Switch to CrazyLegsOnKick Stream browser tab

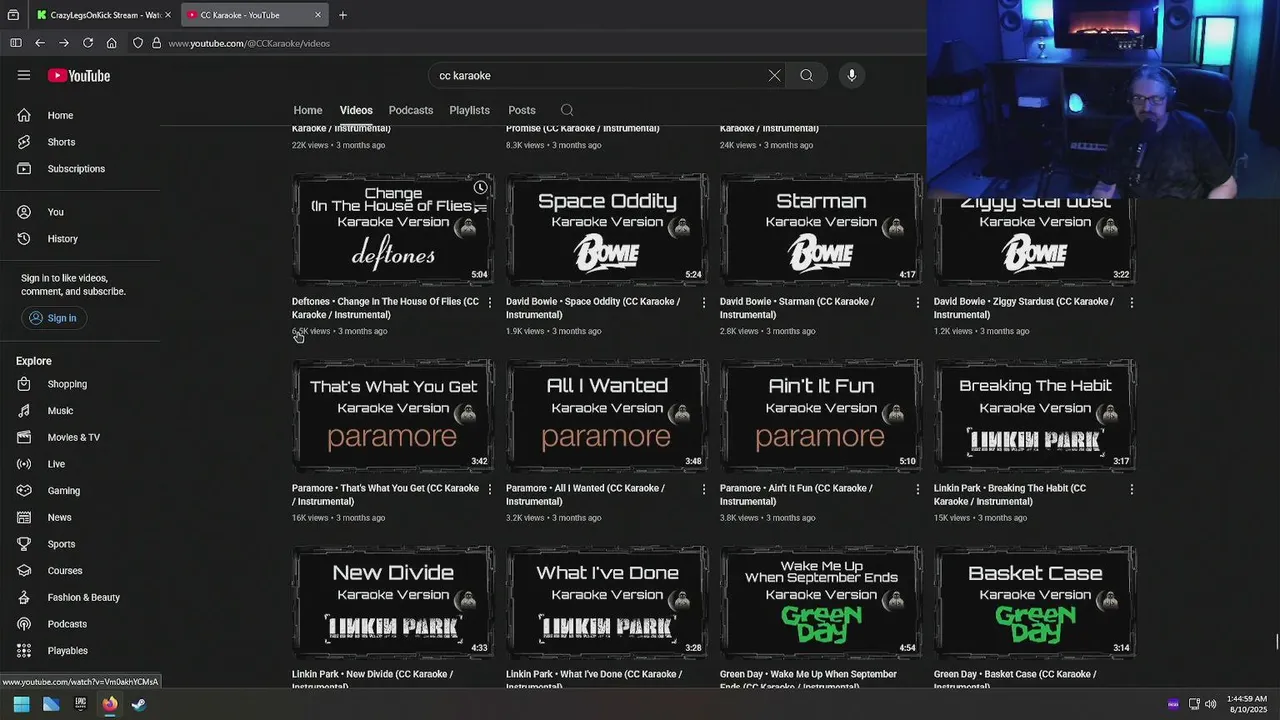104,15
